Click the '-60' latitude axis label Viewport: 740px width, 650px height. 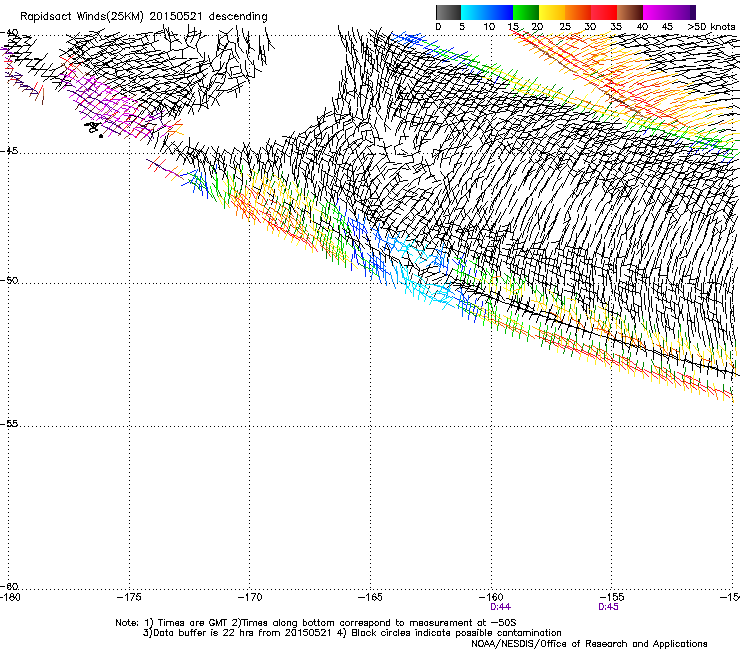pos(10,586)
